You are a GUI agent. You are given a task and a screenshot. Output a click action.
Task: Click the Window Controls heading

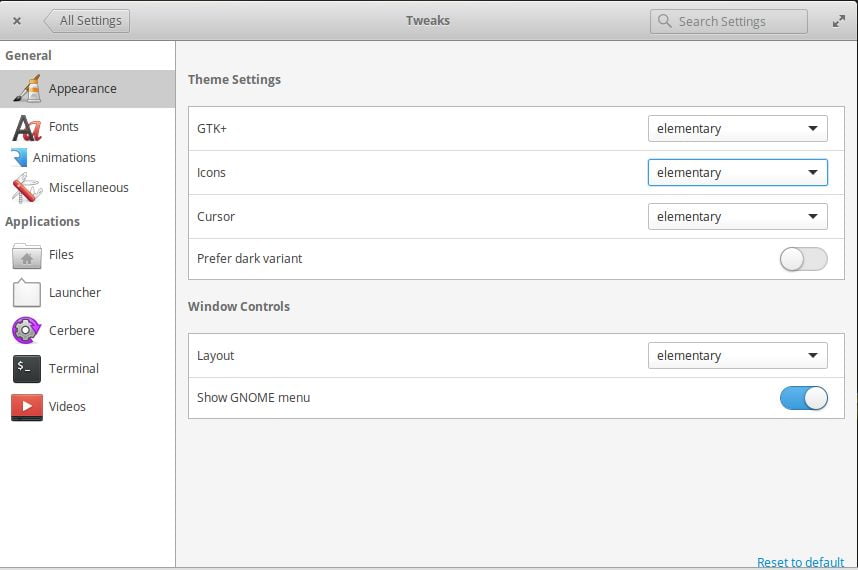coord(239,306)
